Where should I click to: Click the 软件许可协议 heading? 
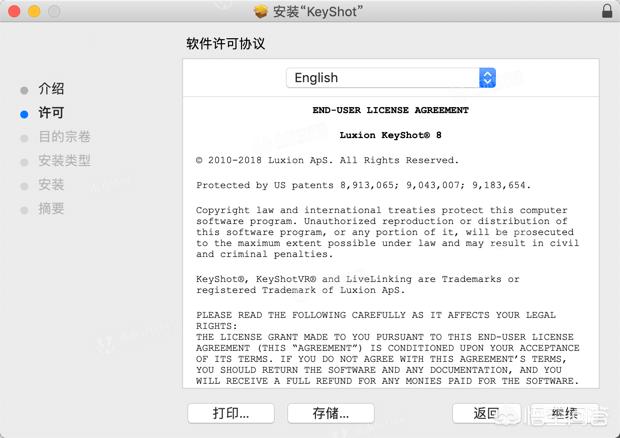tap(225, 43)
